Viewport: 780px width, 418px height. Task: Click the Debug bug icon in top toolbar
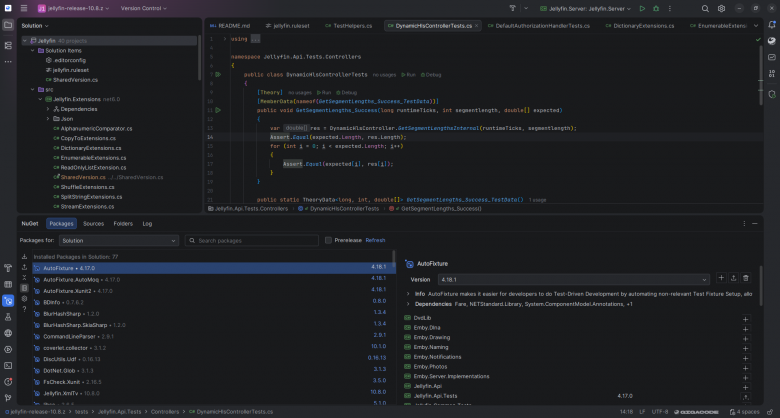click(x=656, y=8)
